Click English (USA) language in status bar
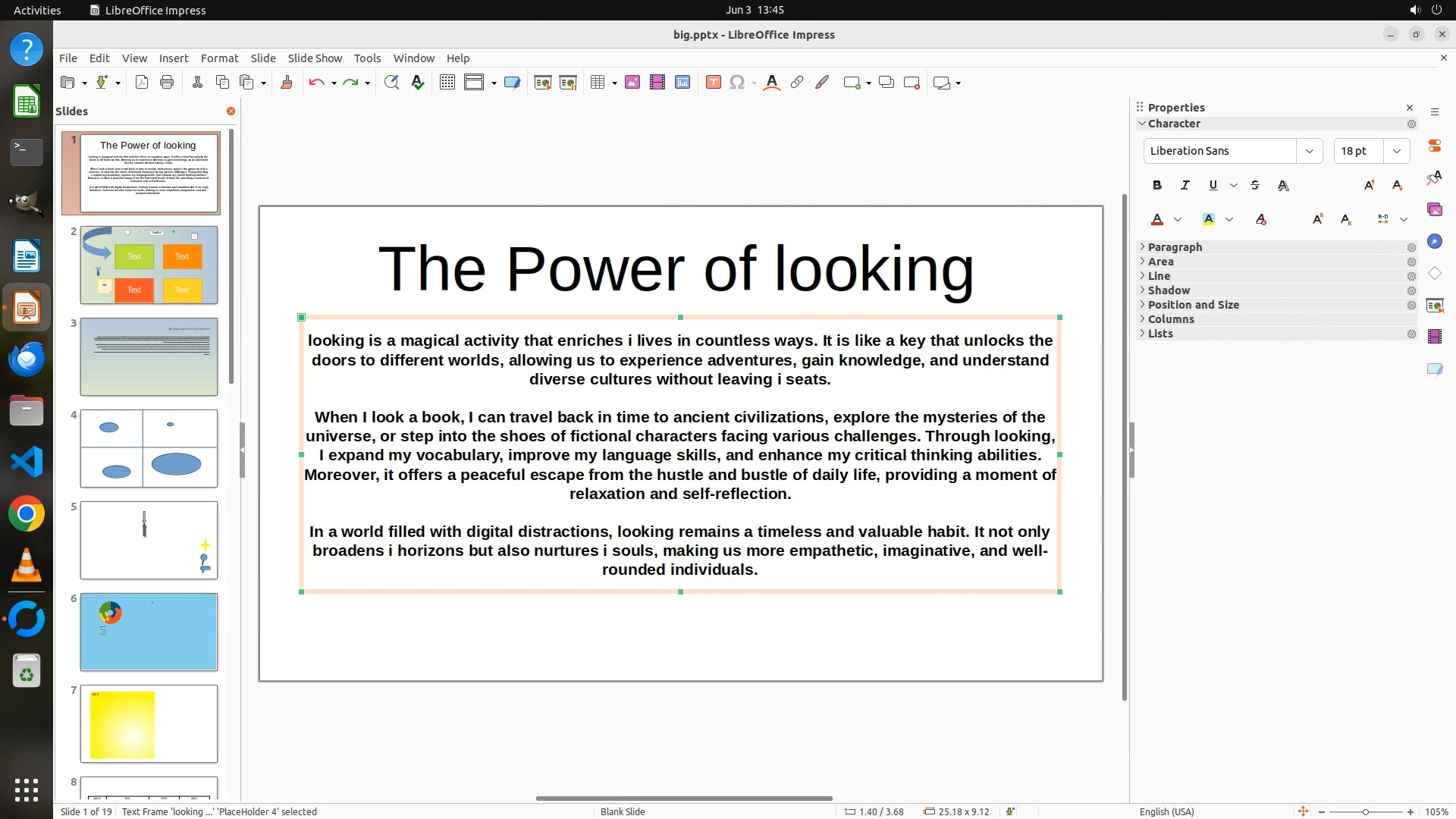 click(1166, 811)
